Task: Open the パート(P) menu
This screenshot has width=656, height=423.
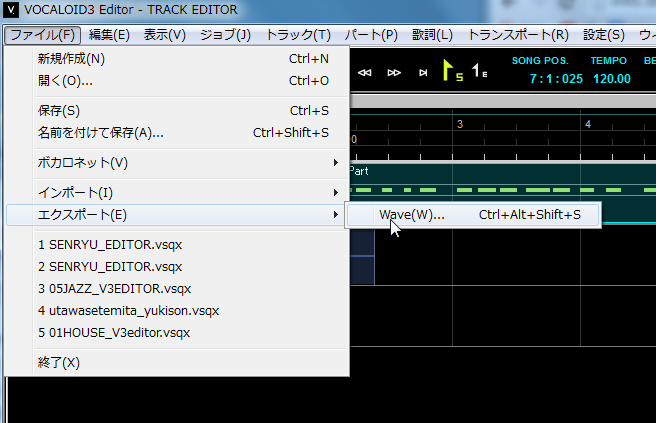Action: [x=371, y=35]
